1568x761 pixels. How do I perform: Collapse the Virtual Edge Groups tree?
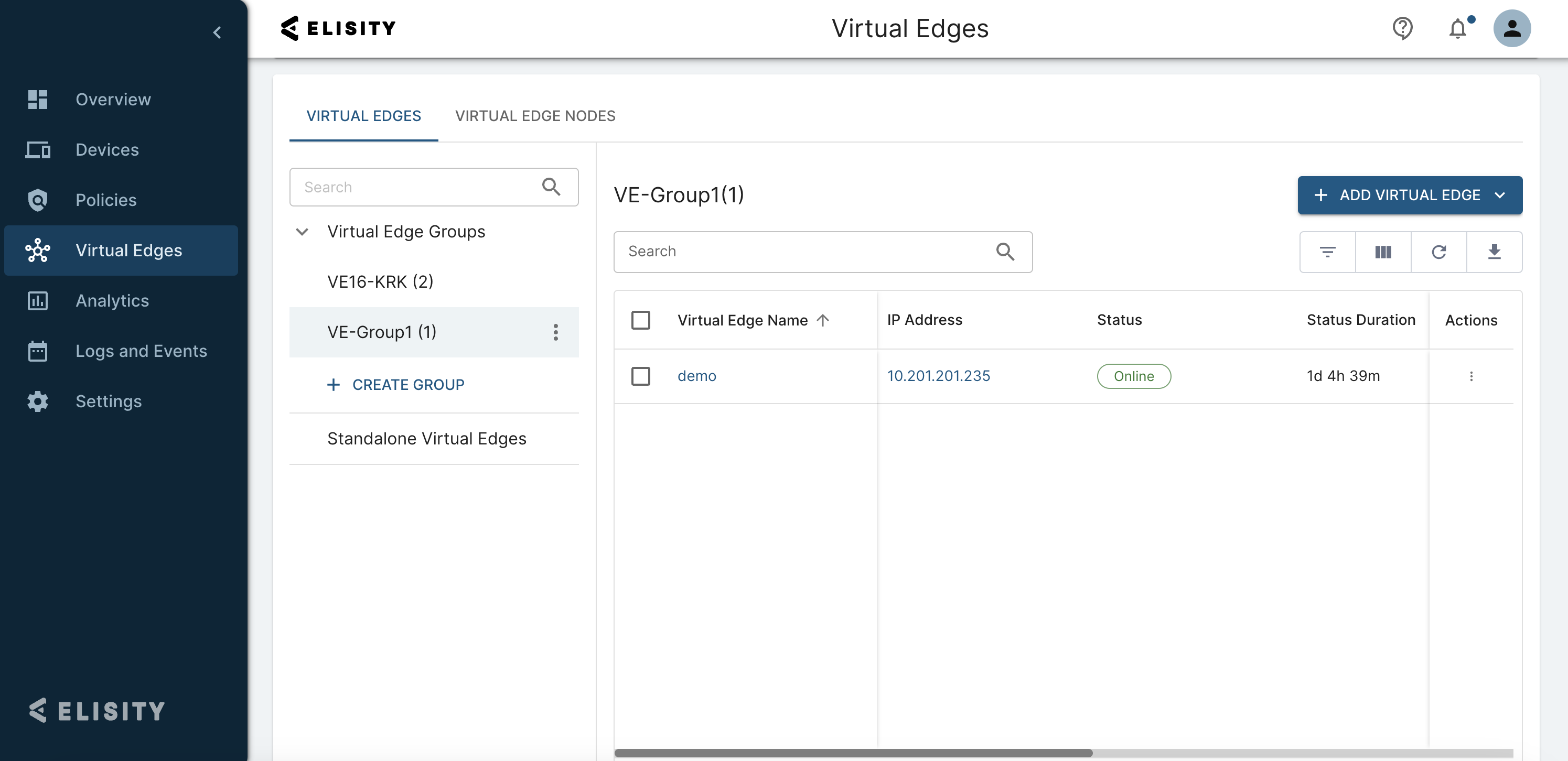302,232
